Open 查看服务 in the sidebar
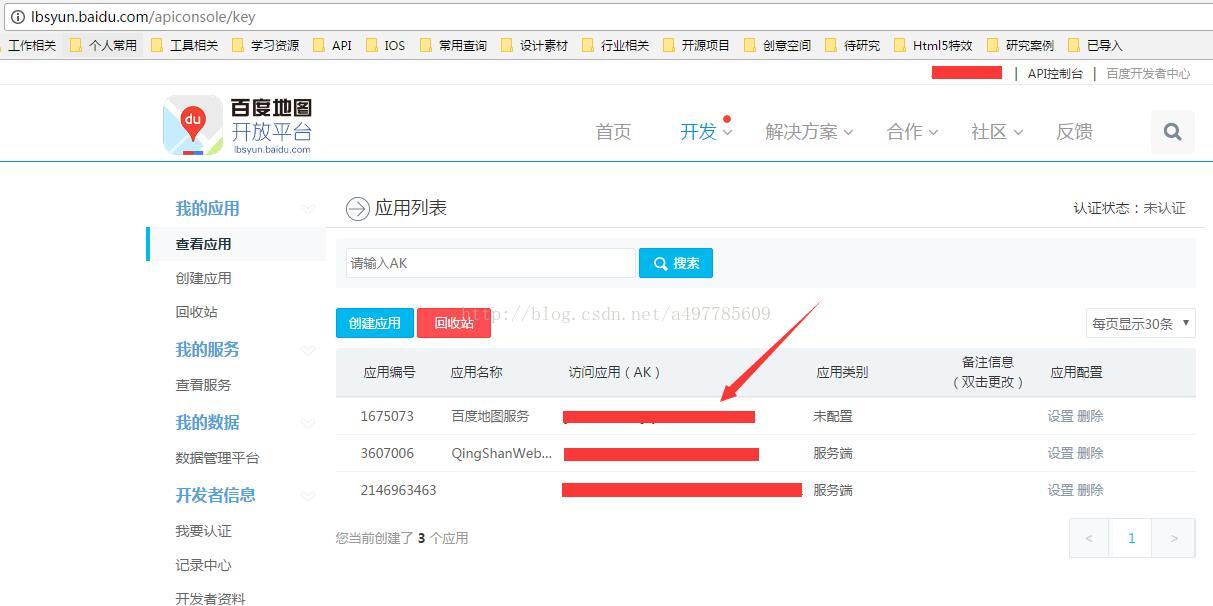 203,385
